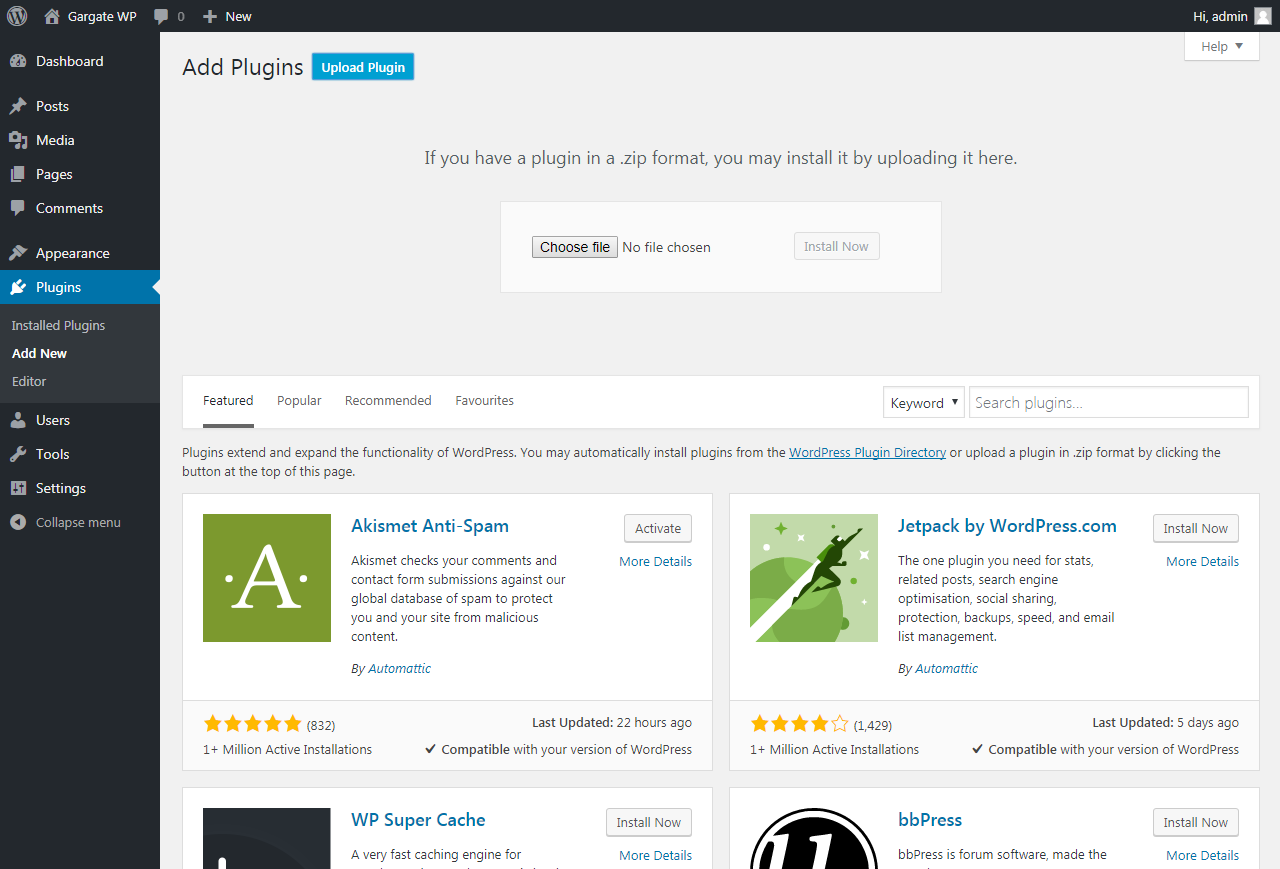Screen dimensions: 1280x869
Task: Open Automattic author link under Akismet
Action: click(399, 668)
